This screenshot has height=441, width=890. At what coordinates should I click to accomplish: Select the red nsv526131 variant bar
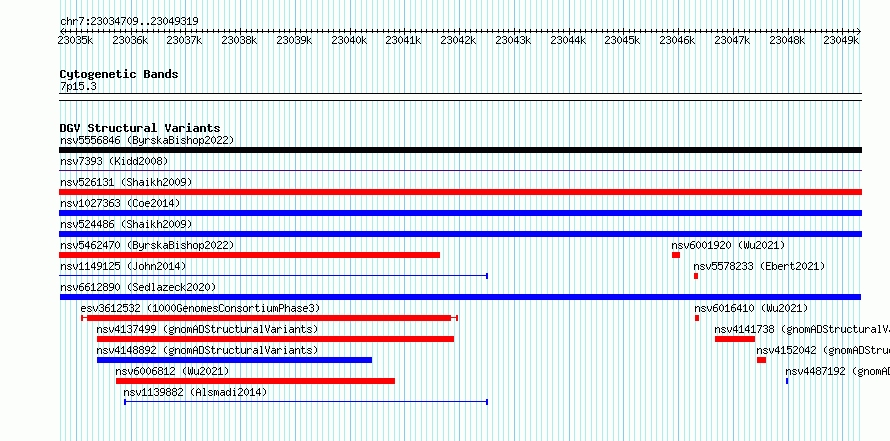point(460,192)
